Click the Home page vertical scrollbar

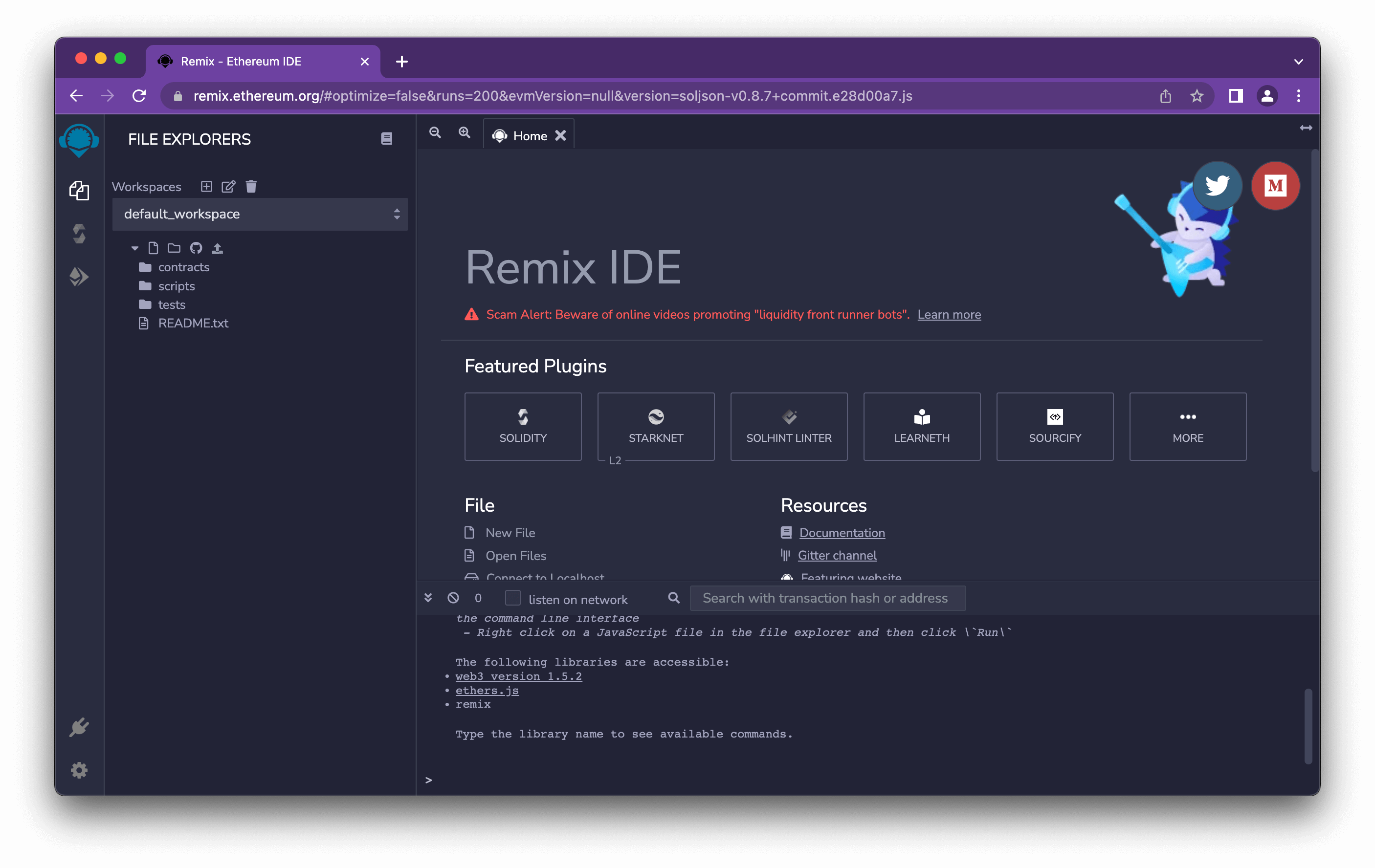coord(1315,311)
